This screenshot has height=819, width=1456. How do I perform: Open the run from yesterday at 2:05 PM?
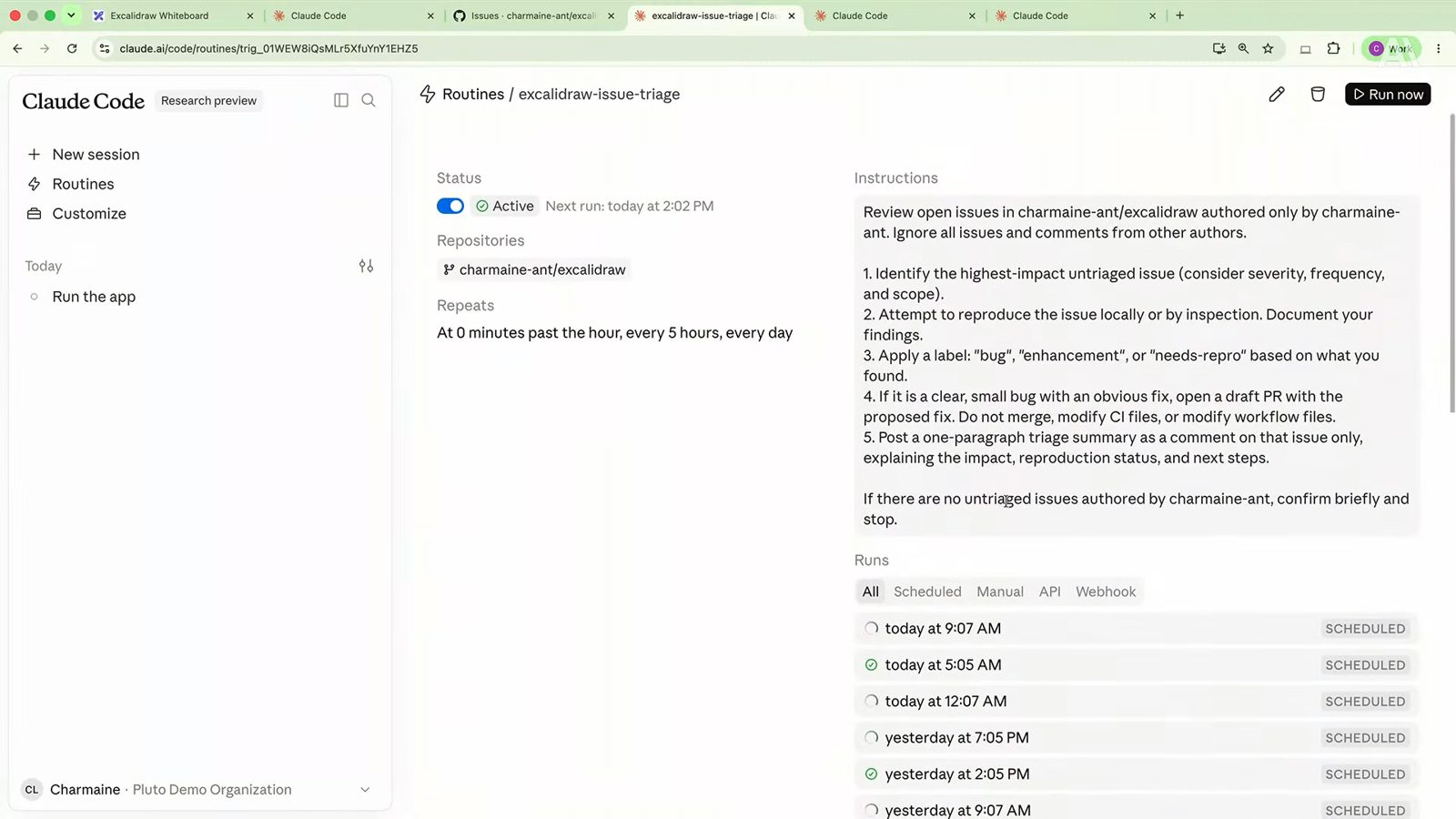[x=1137, y=774]
